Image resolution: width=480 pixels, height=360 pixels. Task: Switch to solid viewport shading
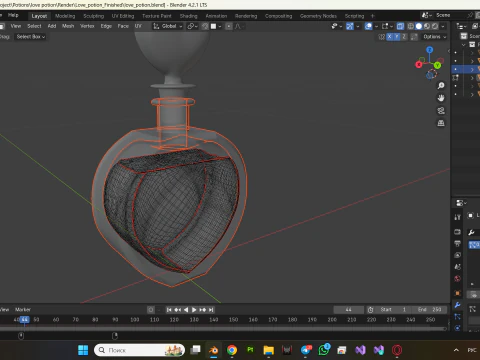click(419, 26)
